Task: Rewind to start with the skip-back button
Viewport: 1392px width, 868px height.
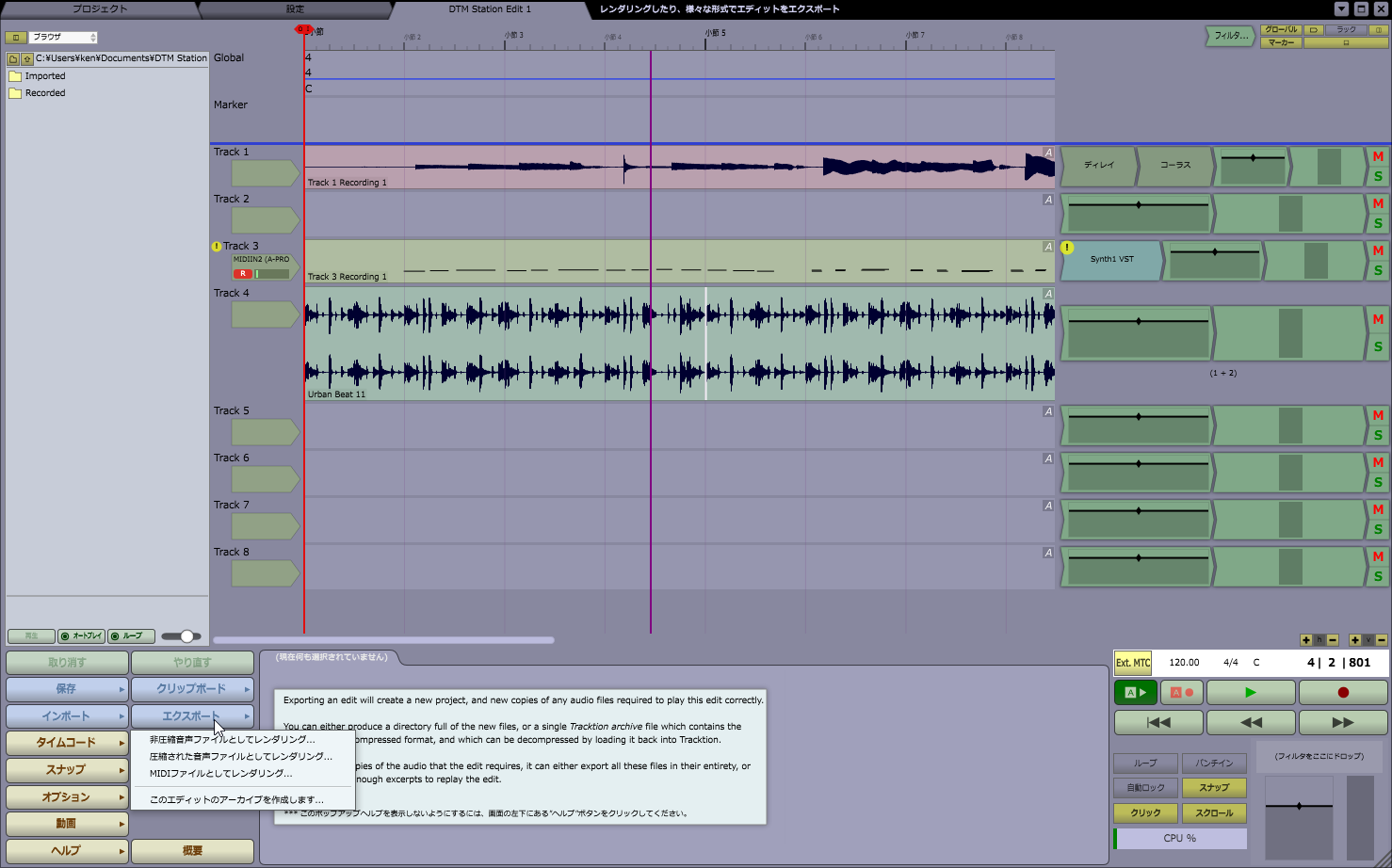Action: coord(1158,722)
